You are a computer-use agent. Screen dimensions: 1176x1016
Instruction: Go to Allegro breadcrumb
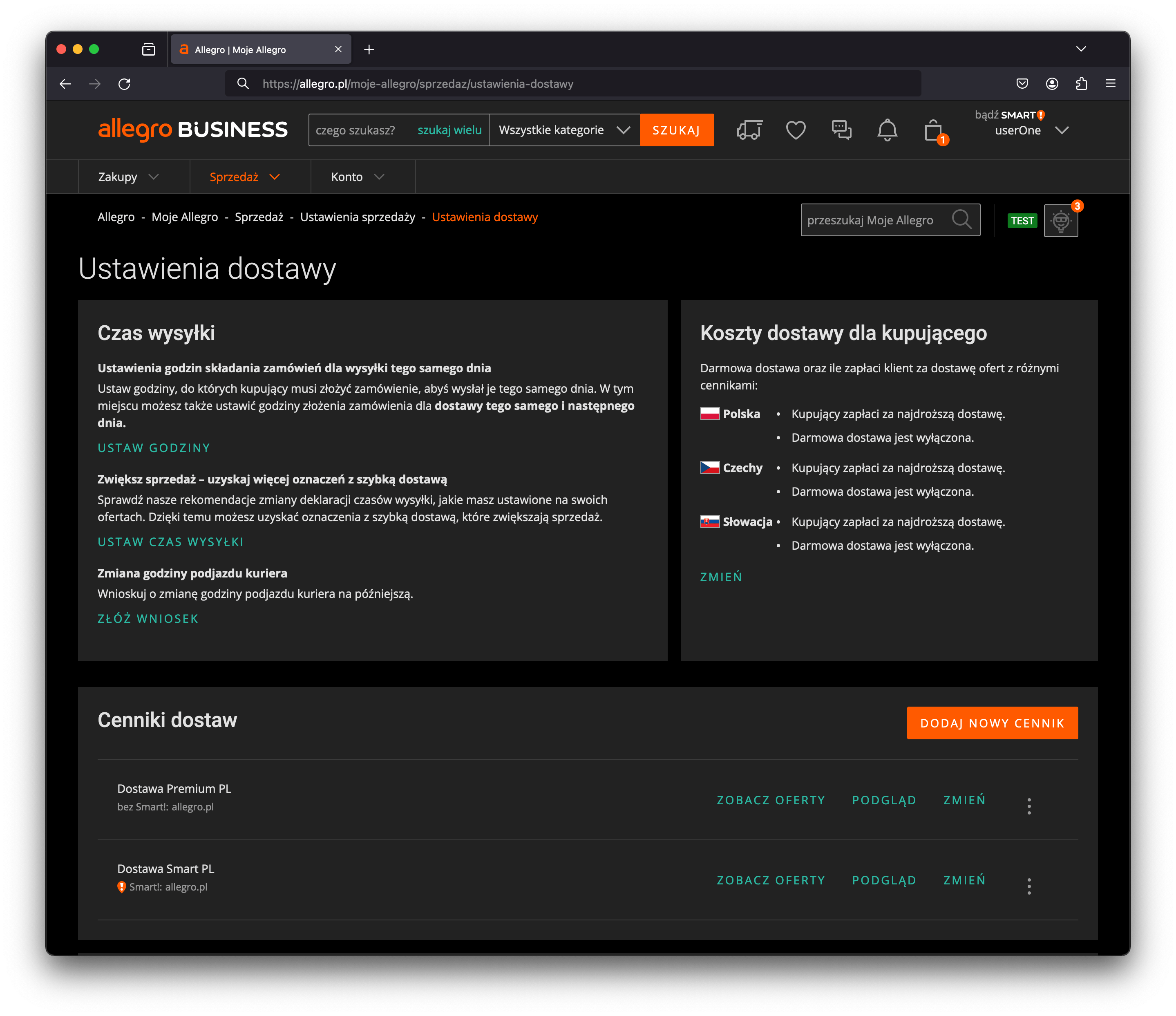pyautogui.click(x=116, y=217)
